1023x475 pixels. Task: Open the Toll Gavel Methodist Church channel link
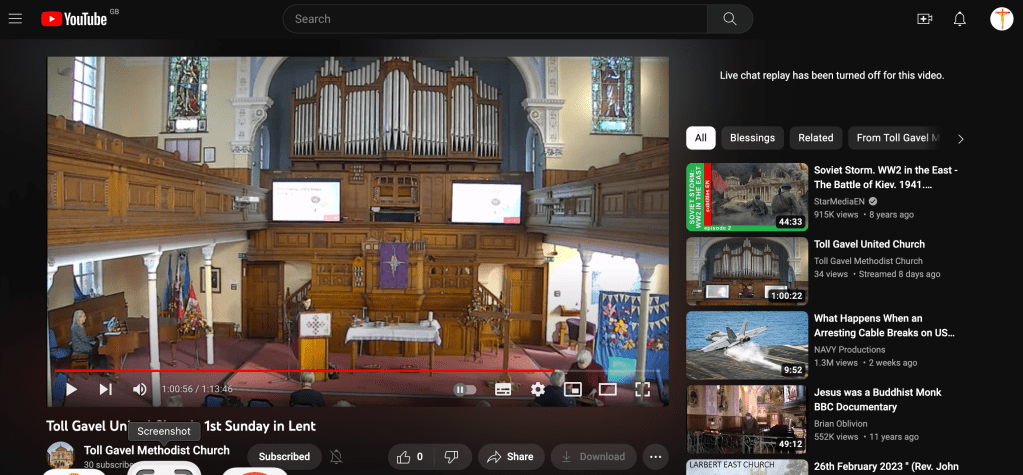click(156, 450)
